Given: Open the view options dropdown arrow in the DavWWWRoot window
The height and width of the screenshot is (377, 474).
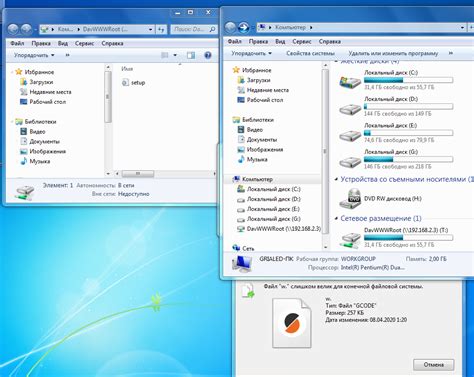Looking at the screenshot, I should pos(175,55).
